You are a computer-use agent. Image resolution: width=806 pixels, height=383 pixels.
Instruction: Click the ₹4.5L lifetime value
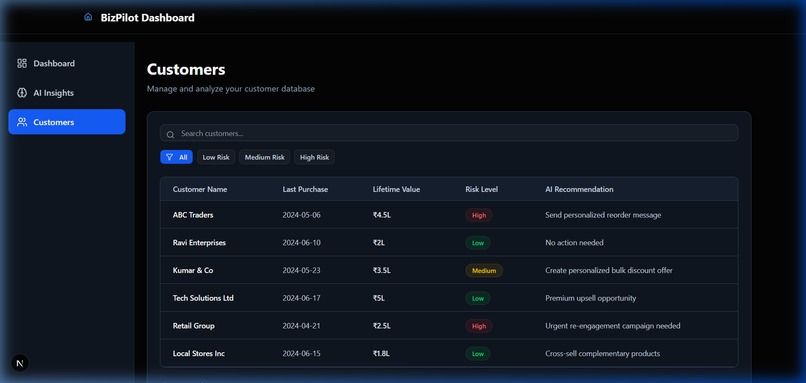(382, 215)
